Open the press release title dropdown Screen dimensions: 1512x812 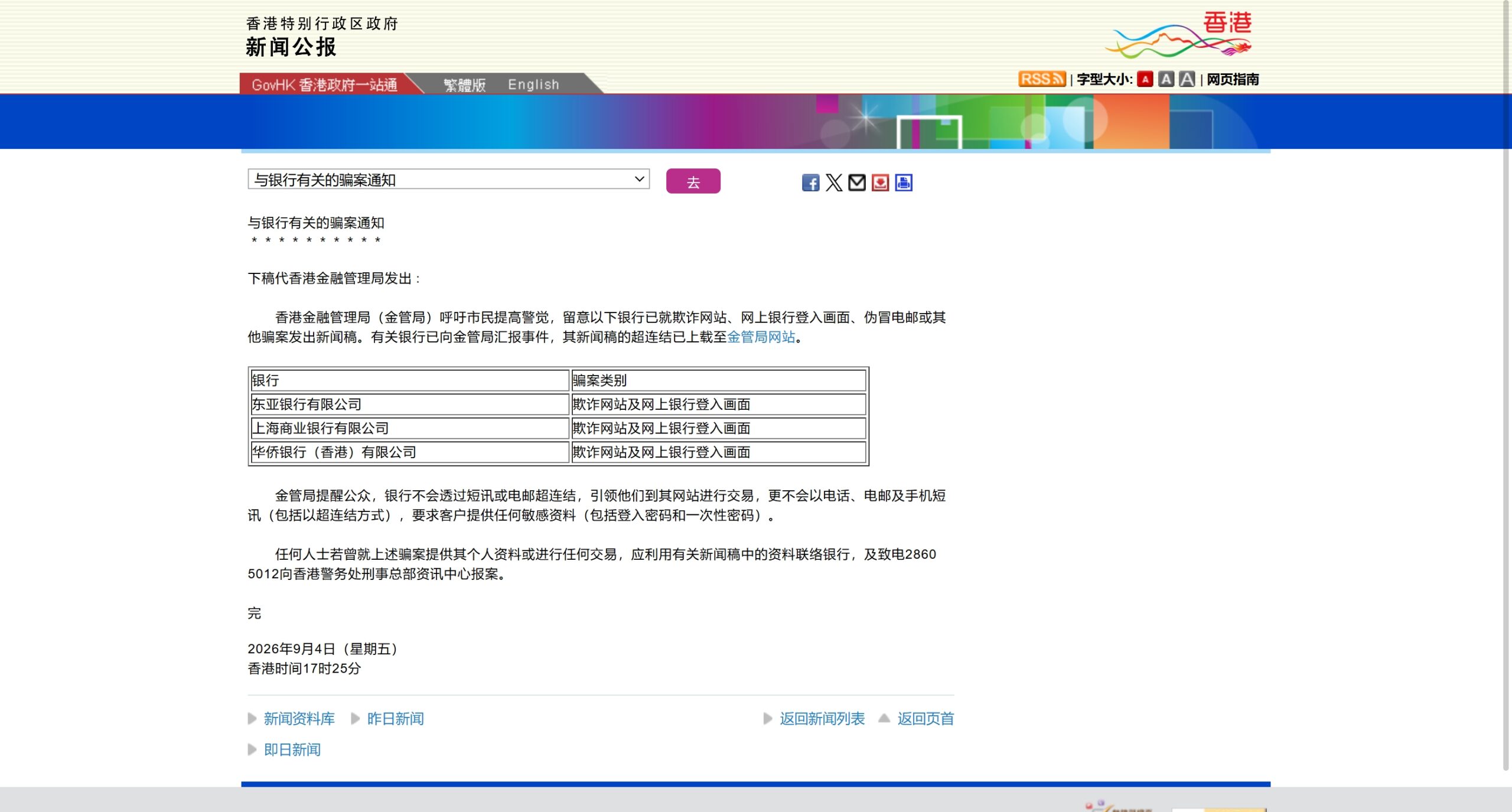tap(449, 180)
